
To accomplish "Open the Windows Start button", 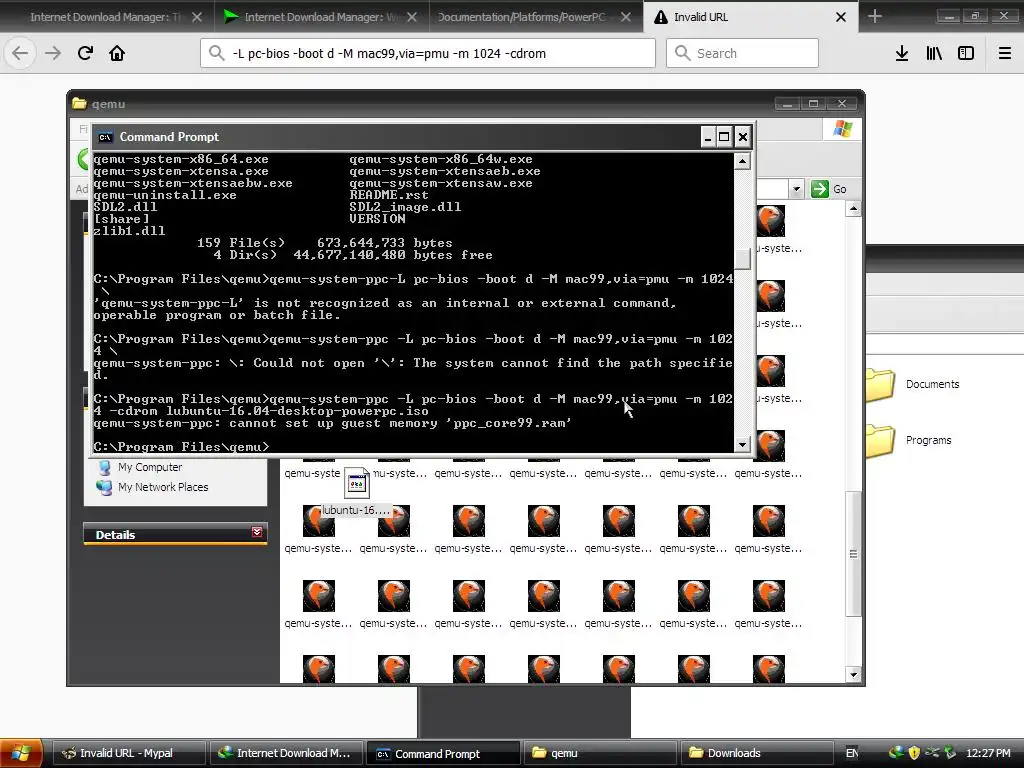I will pos(21,753).
